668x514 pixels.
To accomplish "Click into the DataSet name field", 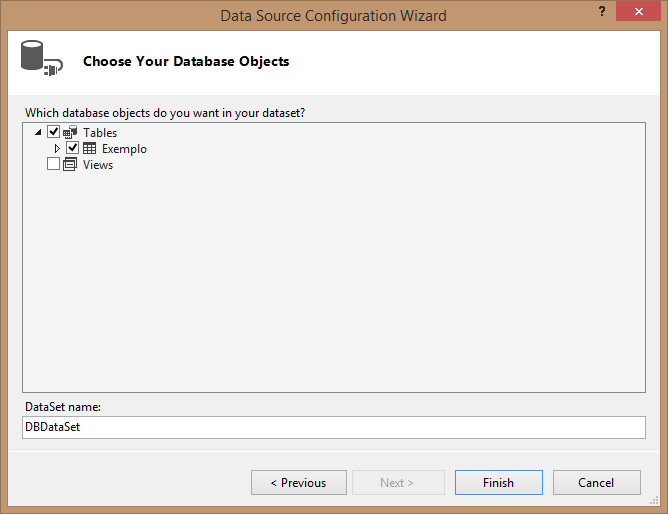I will (x=334, y=427).
